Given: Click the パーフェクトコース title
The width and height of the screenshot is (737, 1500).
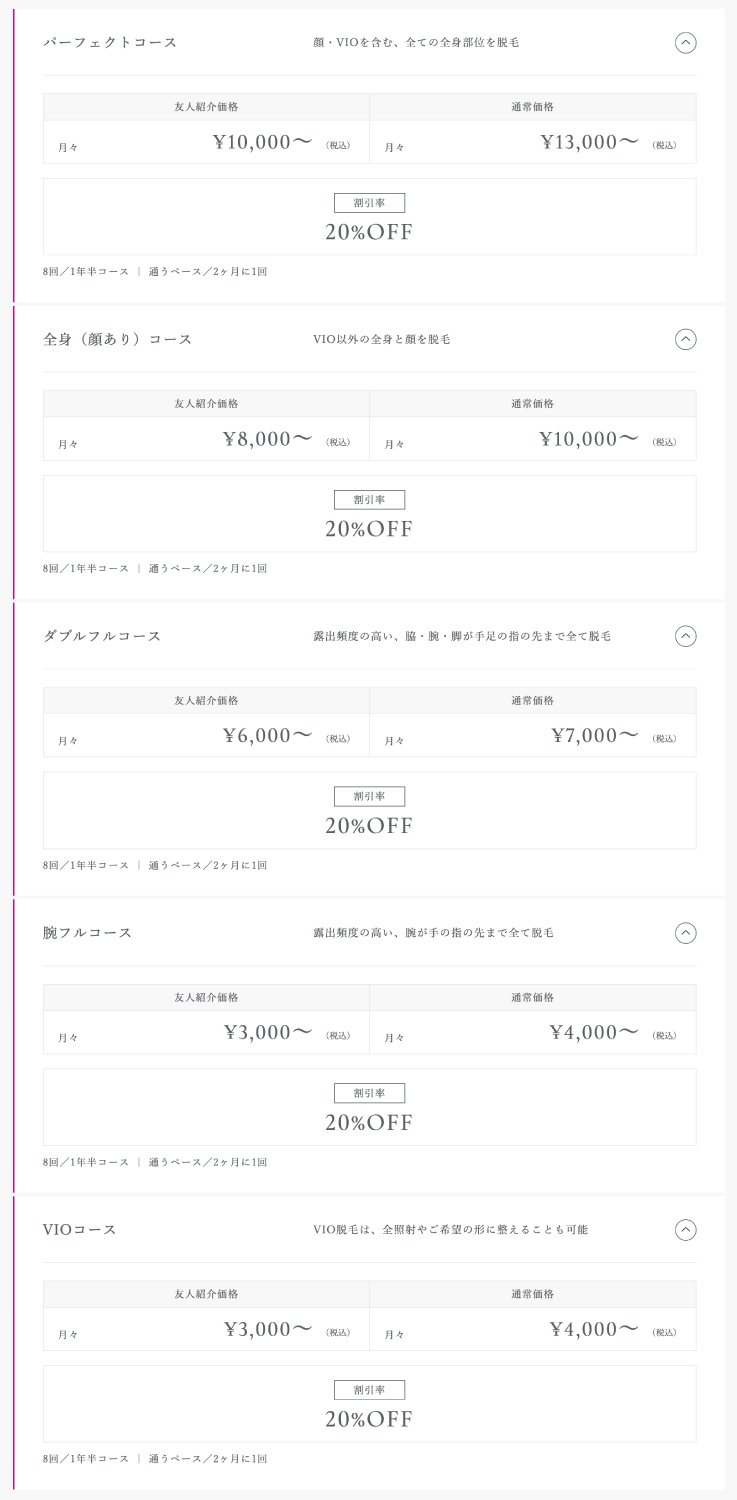Looking at the screenshot, I should (110, 42).
